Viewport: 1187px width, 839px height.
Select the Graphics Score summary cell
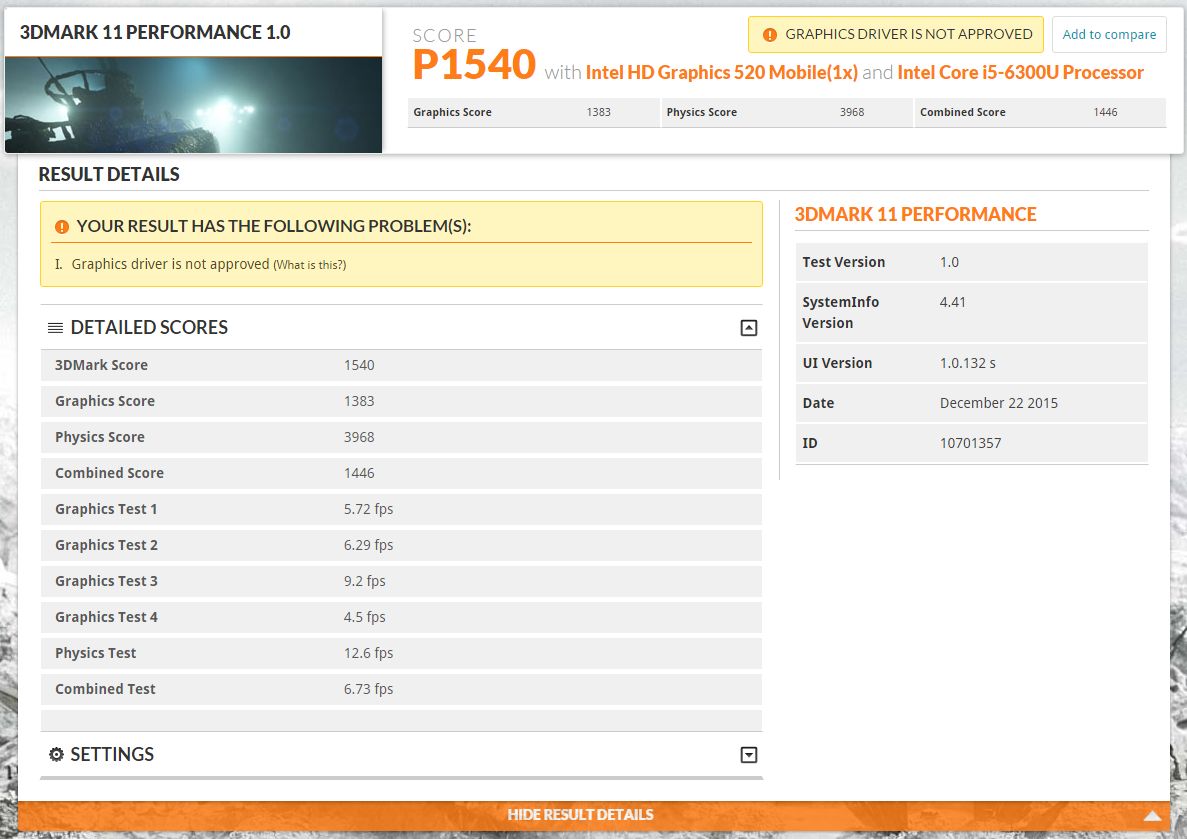[x=532, y=112]
